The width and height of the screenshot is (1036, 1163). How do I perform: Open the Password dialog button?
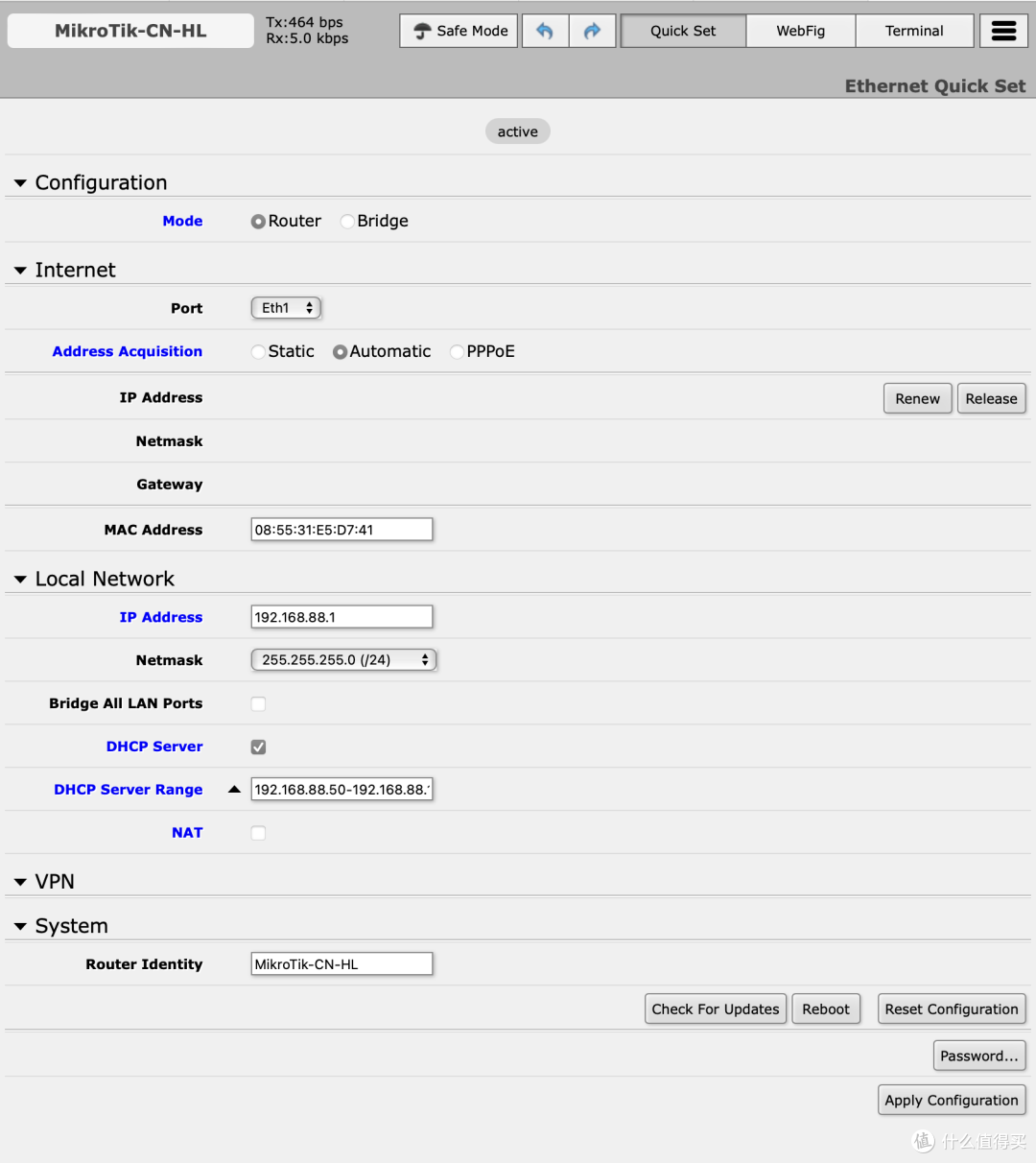coord(979,1056)
